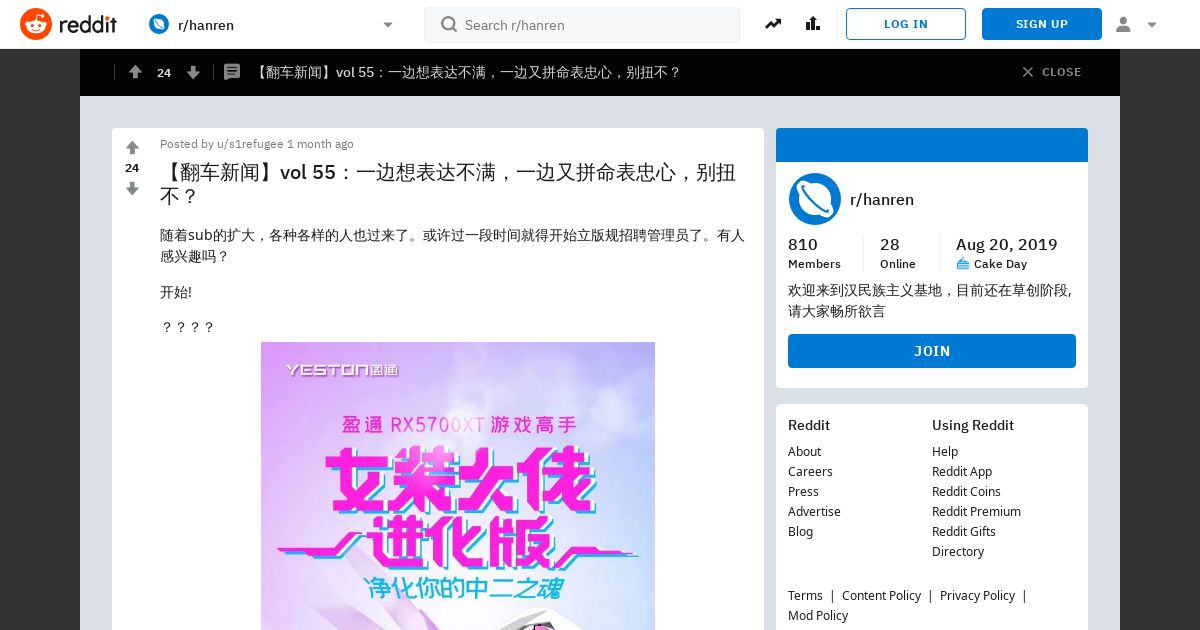The image size is (1200, 630).
Task: Open the Press footer link
Action: tap(803, 491)
